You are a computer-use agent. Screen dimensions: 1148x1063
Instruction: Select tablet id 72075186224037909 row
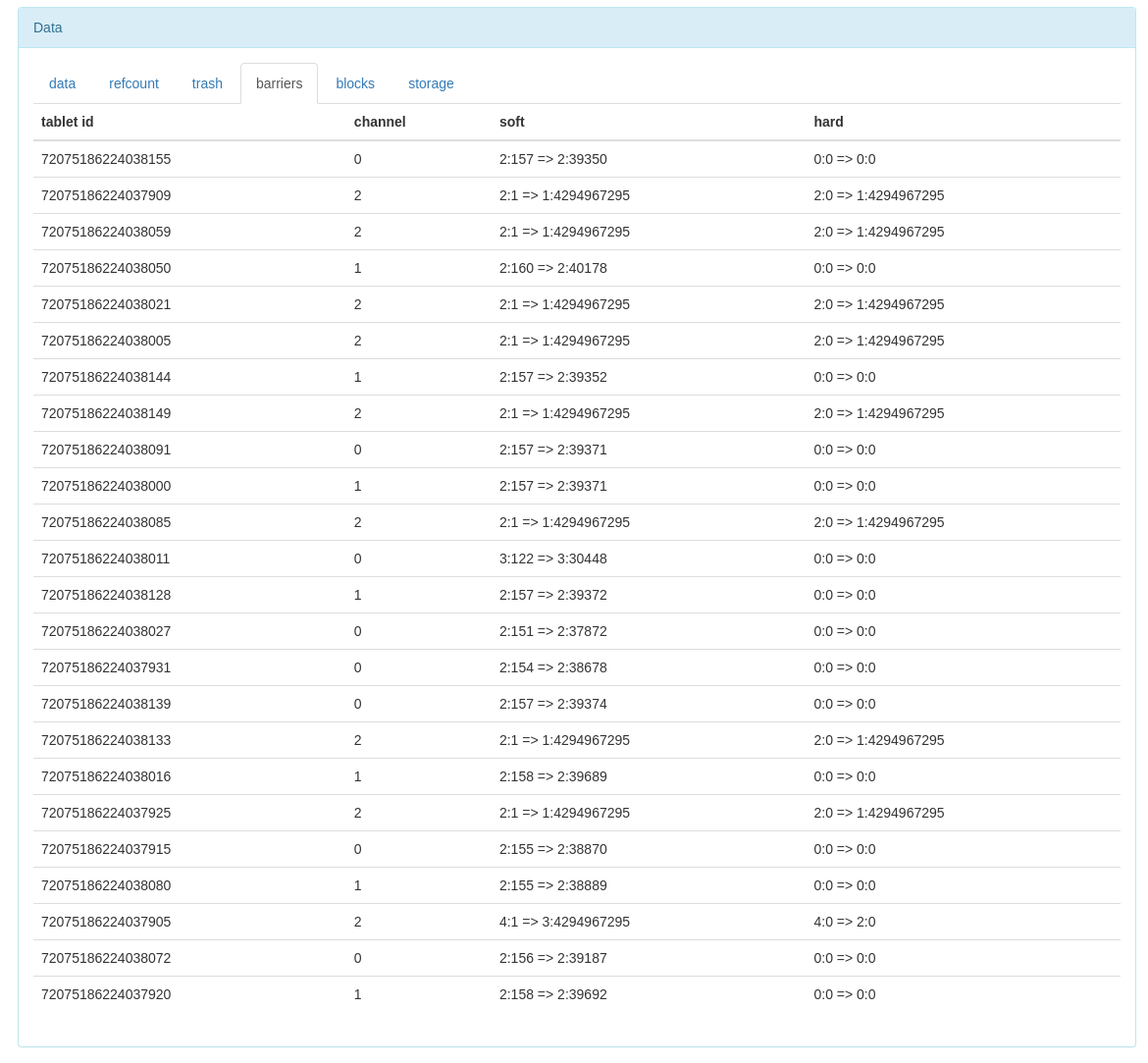pyautogui.click(x=106, y=195)
